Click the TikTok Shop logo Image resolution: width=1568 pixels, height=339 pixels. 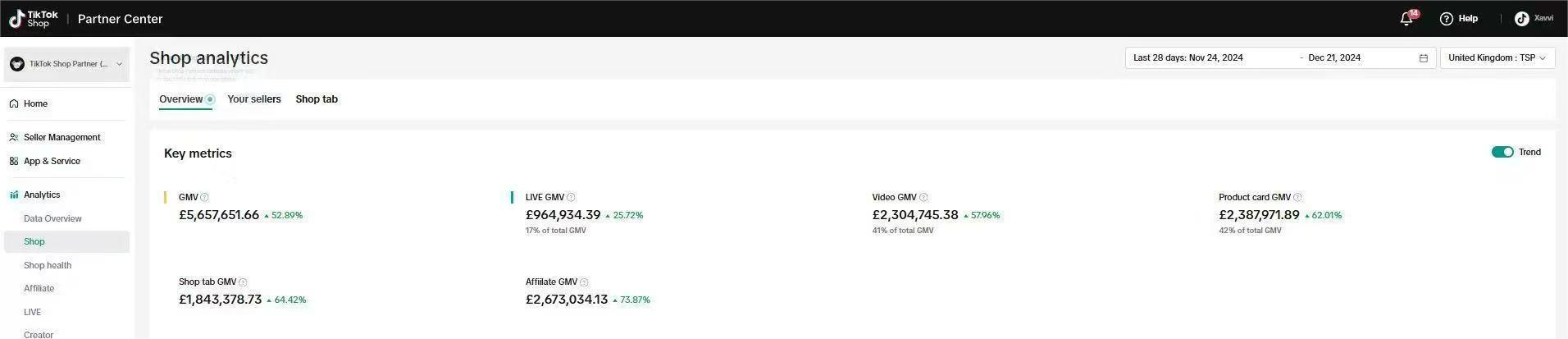[34, 19]
